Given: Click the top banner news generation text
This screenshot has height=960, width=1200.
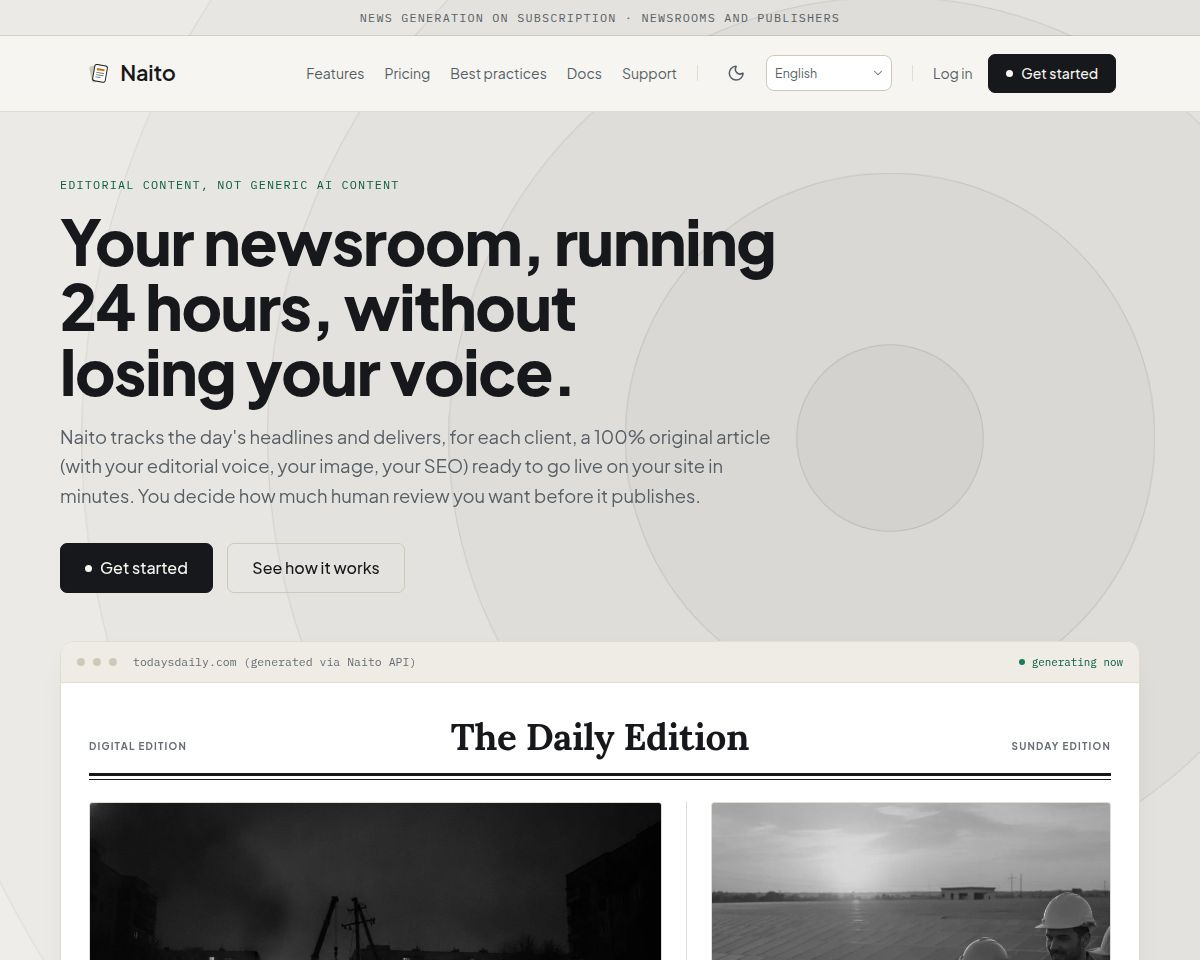Looking at the screenshot, I should pyautogui.click(x=600, y=18).
